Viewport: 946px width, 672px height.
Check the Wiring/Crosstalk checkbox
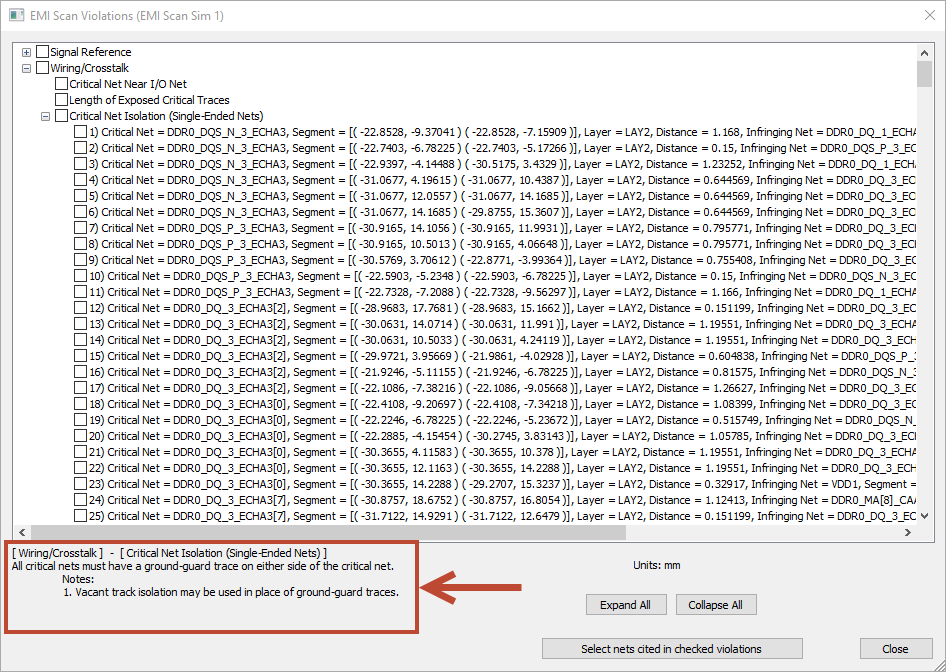43,68
